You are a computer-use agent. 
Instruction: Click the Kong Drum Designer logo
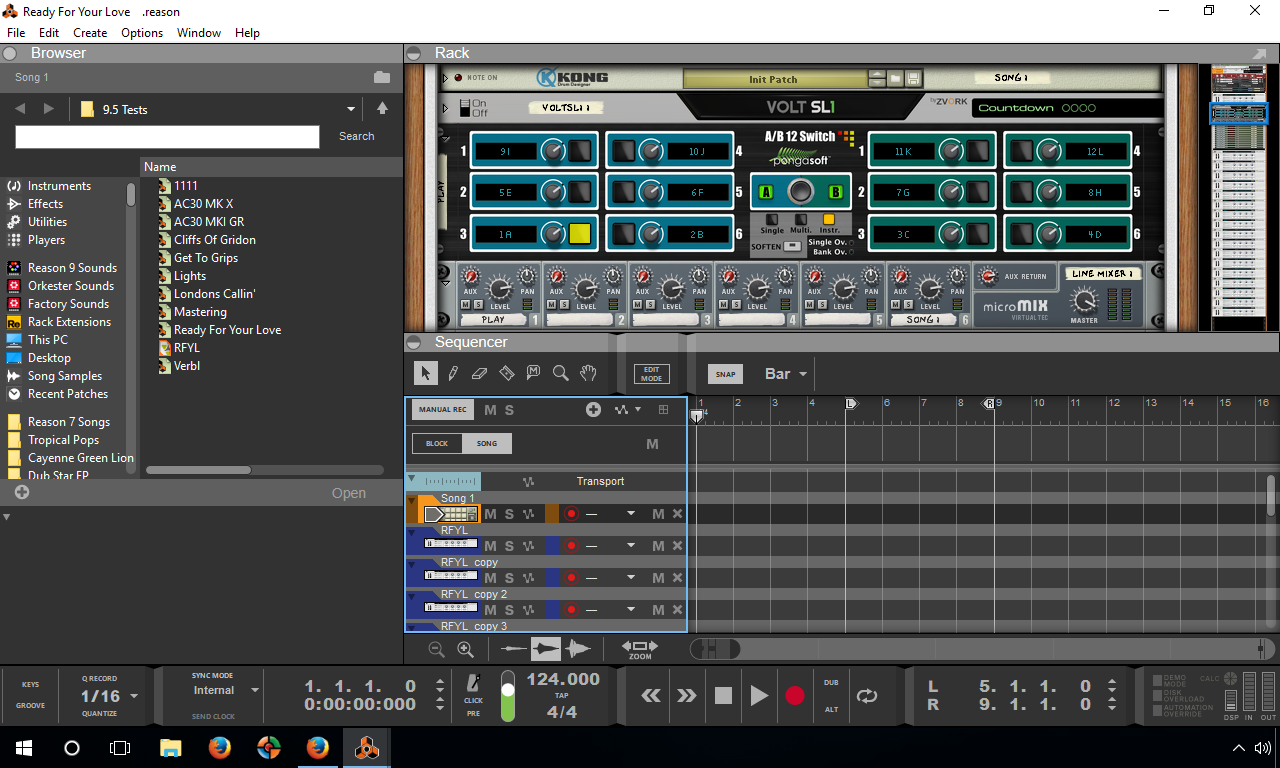(572, 78)
